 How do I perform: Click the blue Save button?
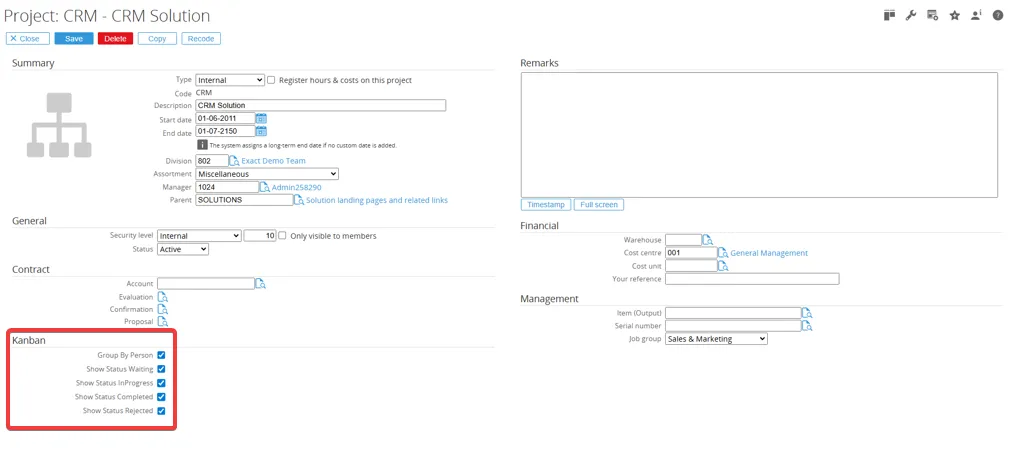coord(74,39)
